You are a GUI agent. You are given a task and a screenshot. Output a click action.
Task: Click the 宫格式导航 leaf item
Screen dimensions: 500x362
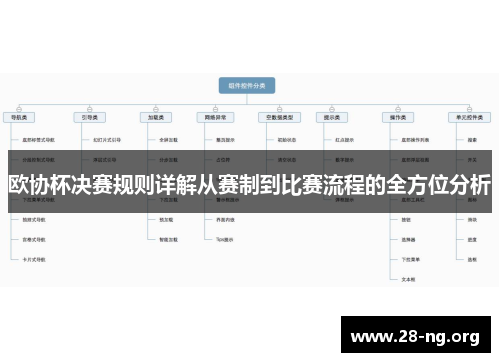(x=34, y=240)
